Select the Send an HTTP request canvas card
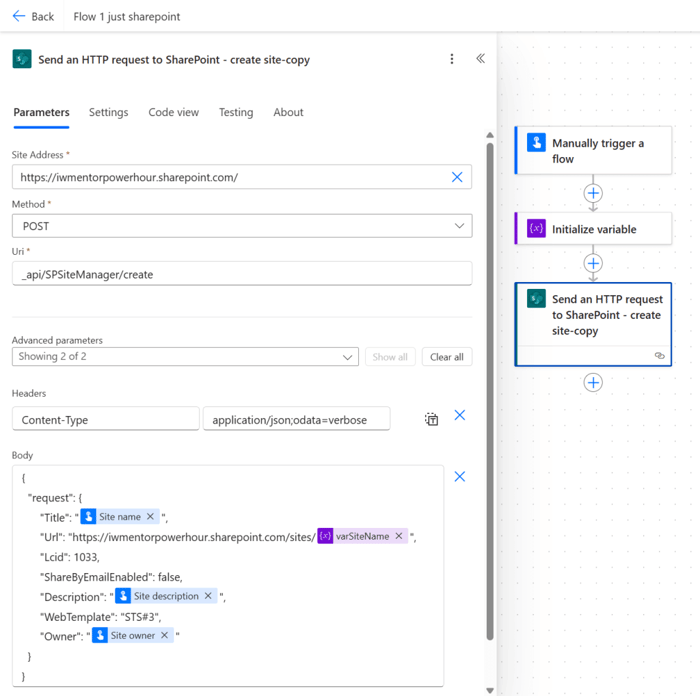This screenshot has width=700, height=696. [593, 324]
